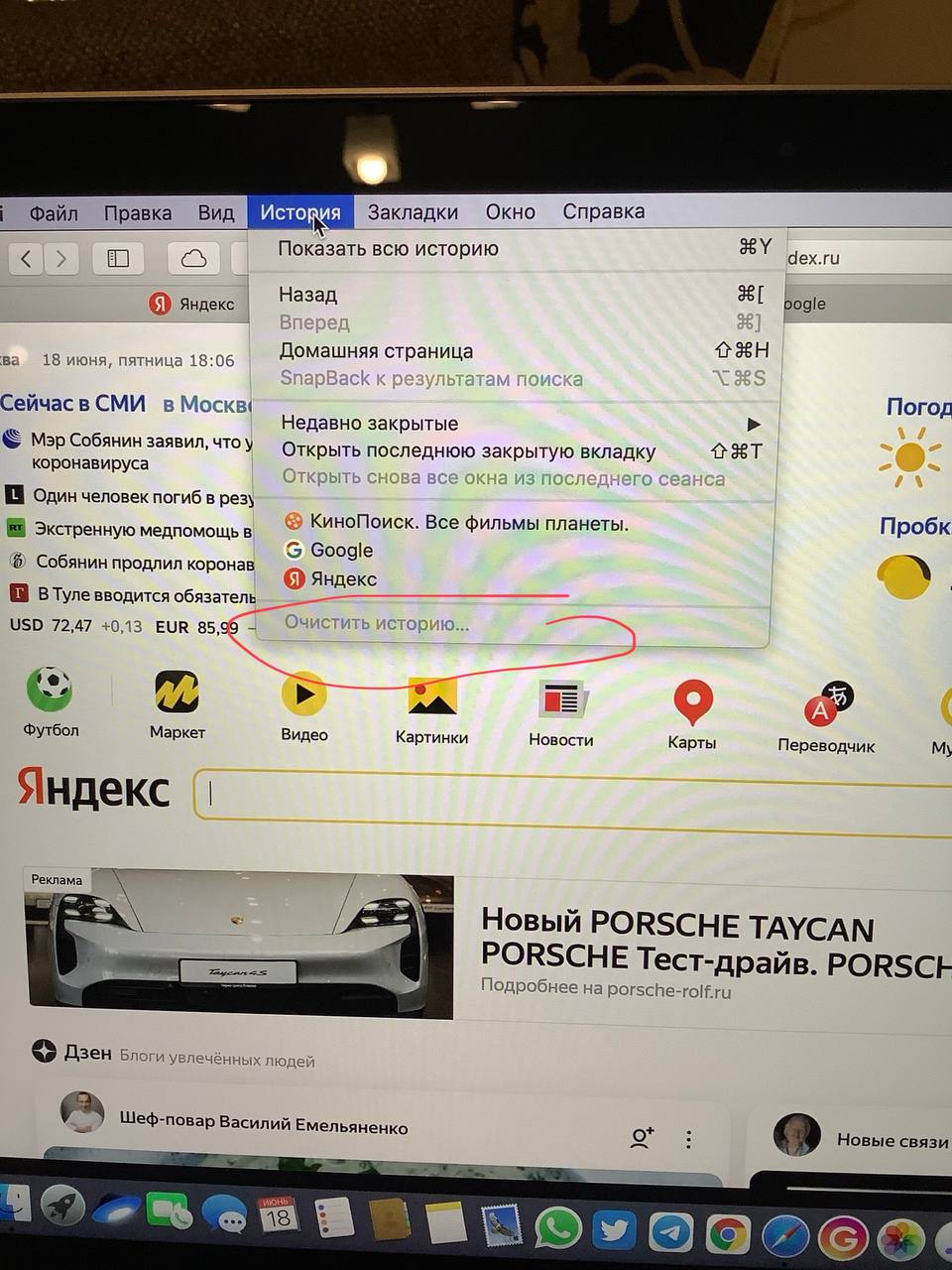The width and height of the screenshot is (952, 1270).
Task: Click the Яндекс logo
Action: click(93, 789)
